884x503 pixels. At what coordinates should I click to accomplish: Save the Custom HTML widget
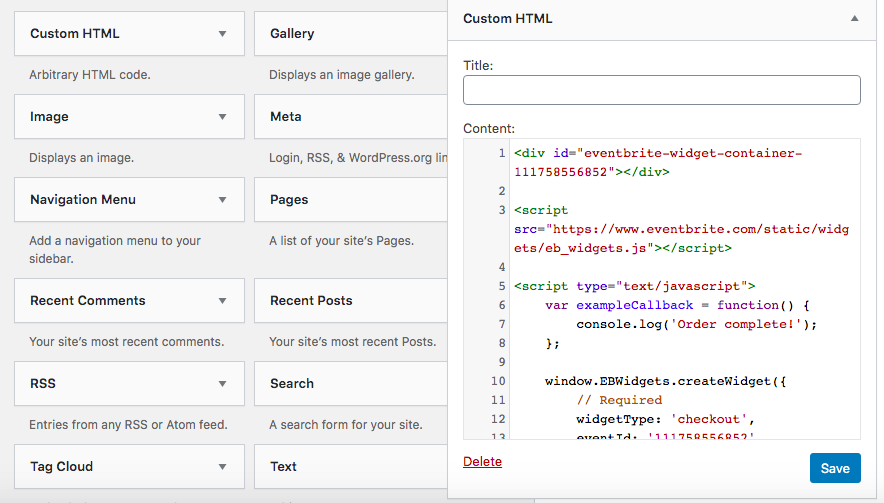(x=835, y=468)
